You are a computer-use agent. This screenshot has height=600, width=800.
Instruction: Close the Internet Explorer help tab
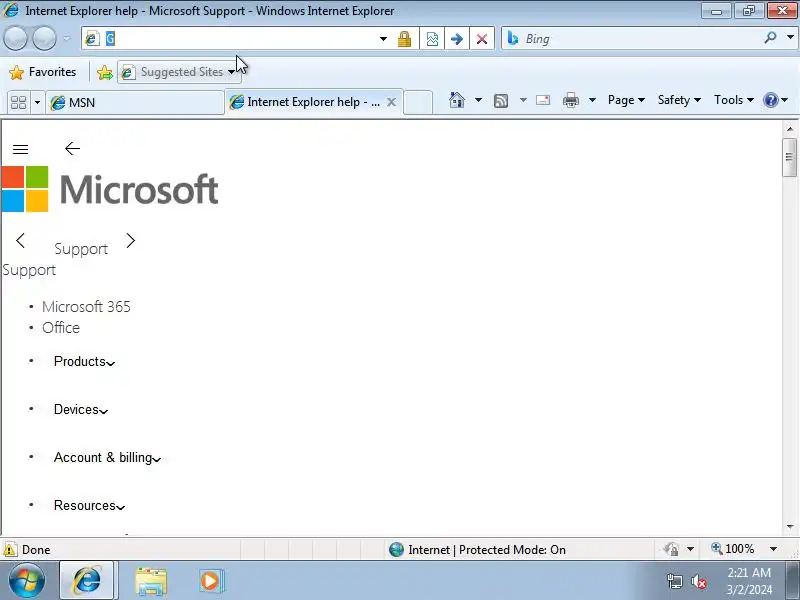(x=391, y=102)
